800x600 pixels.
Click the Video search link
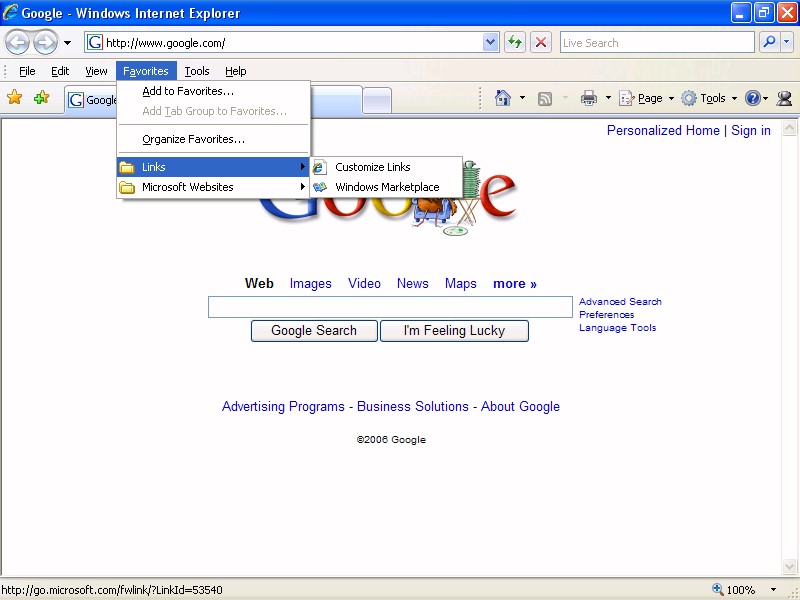tap(364, 284)
